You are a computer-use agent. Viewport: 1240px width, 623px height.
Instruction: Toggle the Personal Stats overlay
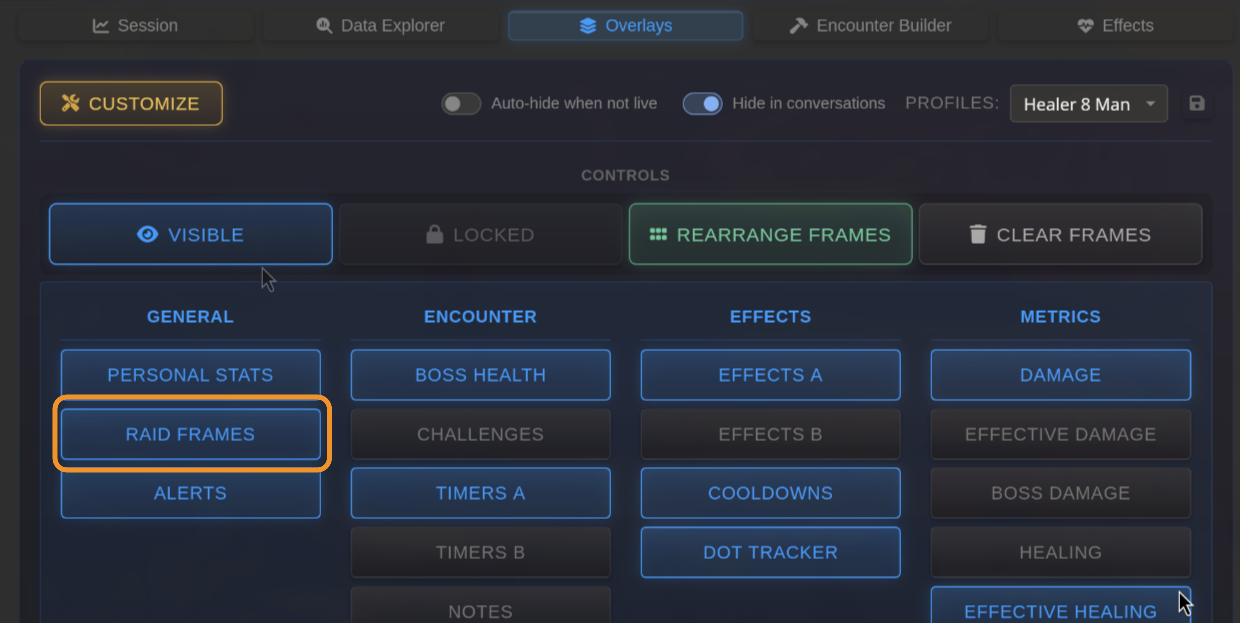[x=190, y=375]
